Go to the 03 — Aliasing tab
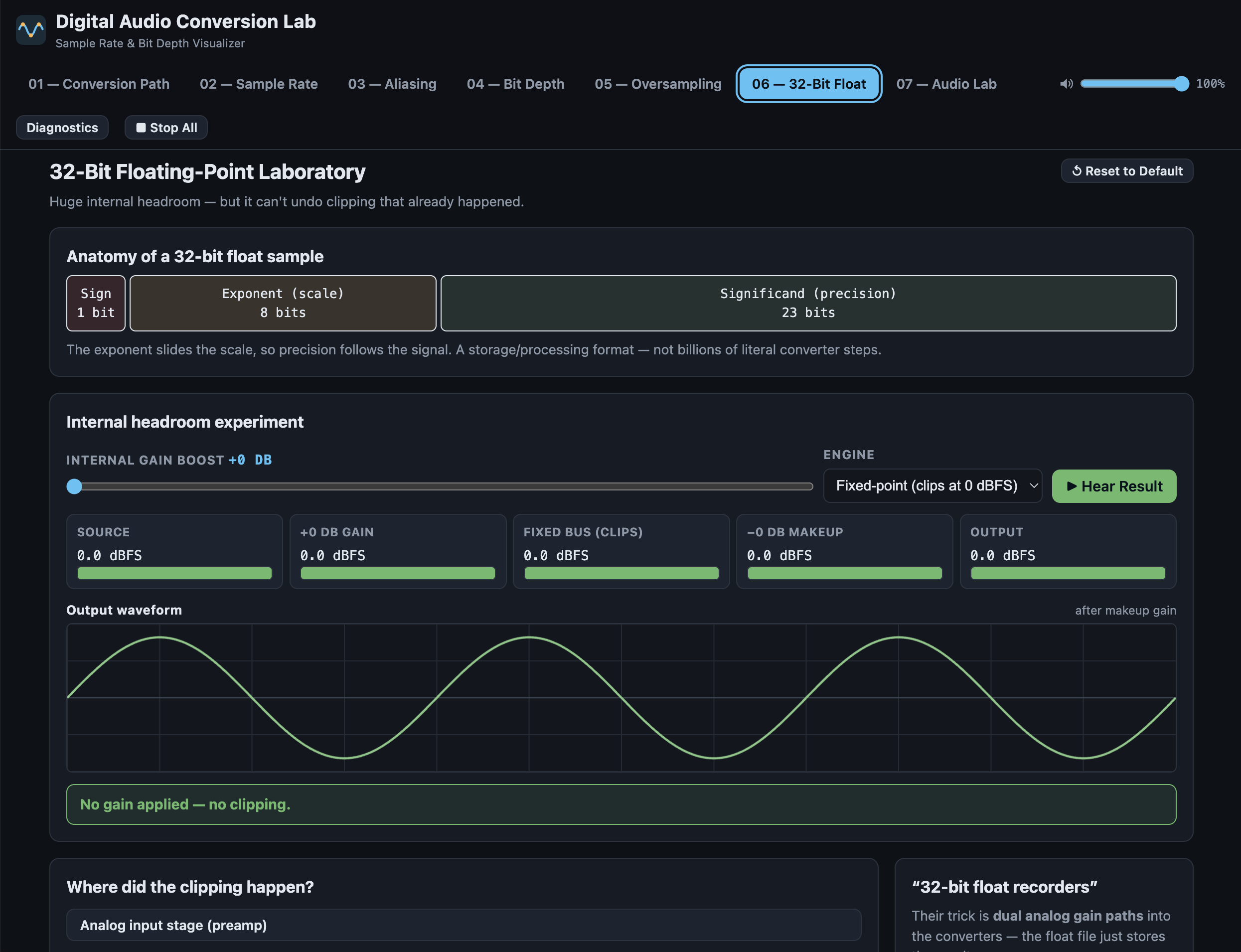The image size is (1241, 952). [392, 84]
